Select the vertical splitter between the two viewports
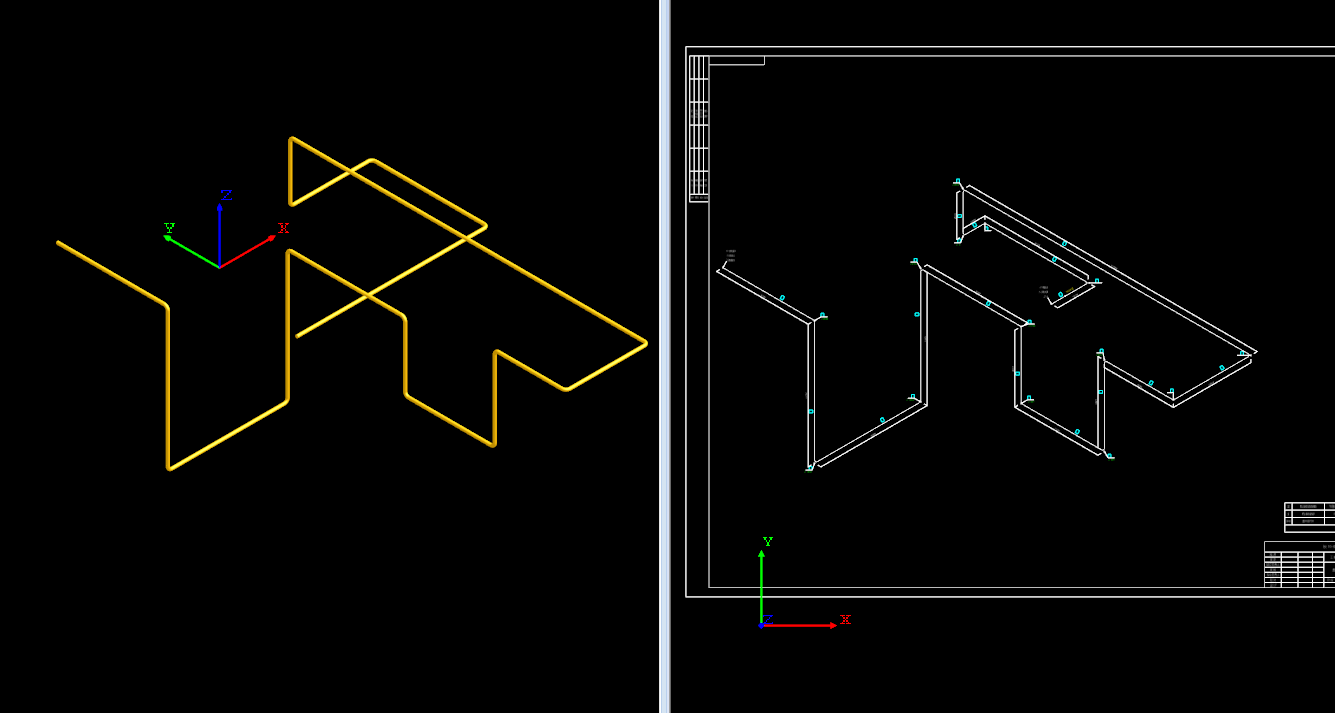 pos(664,356)
